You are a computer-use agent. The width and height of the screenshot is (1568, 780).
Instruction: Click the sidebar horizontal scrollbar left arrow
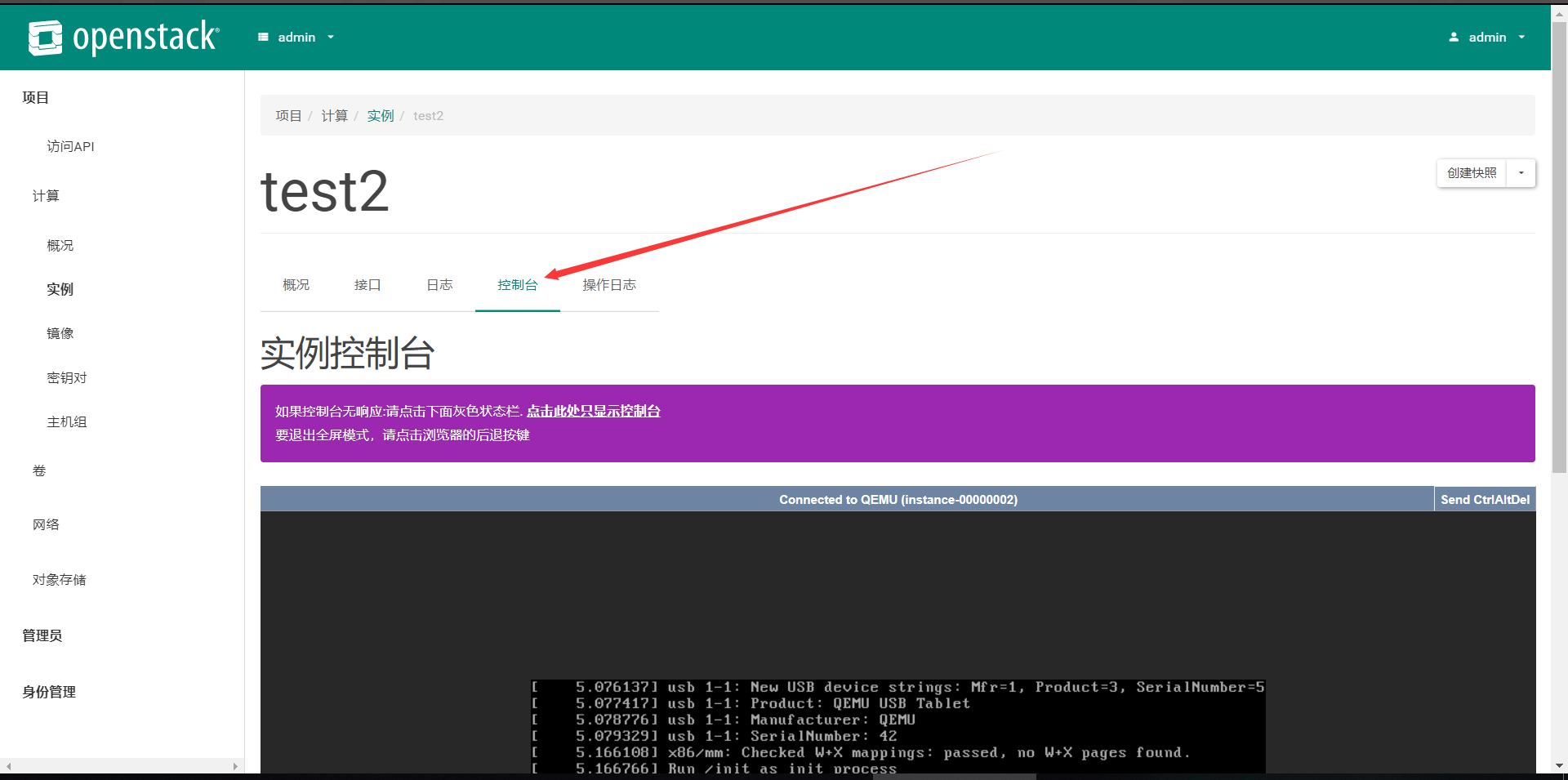pos(8,766)
